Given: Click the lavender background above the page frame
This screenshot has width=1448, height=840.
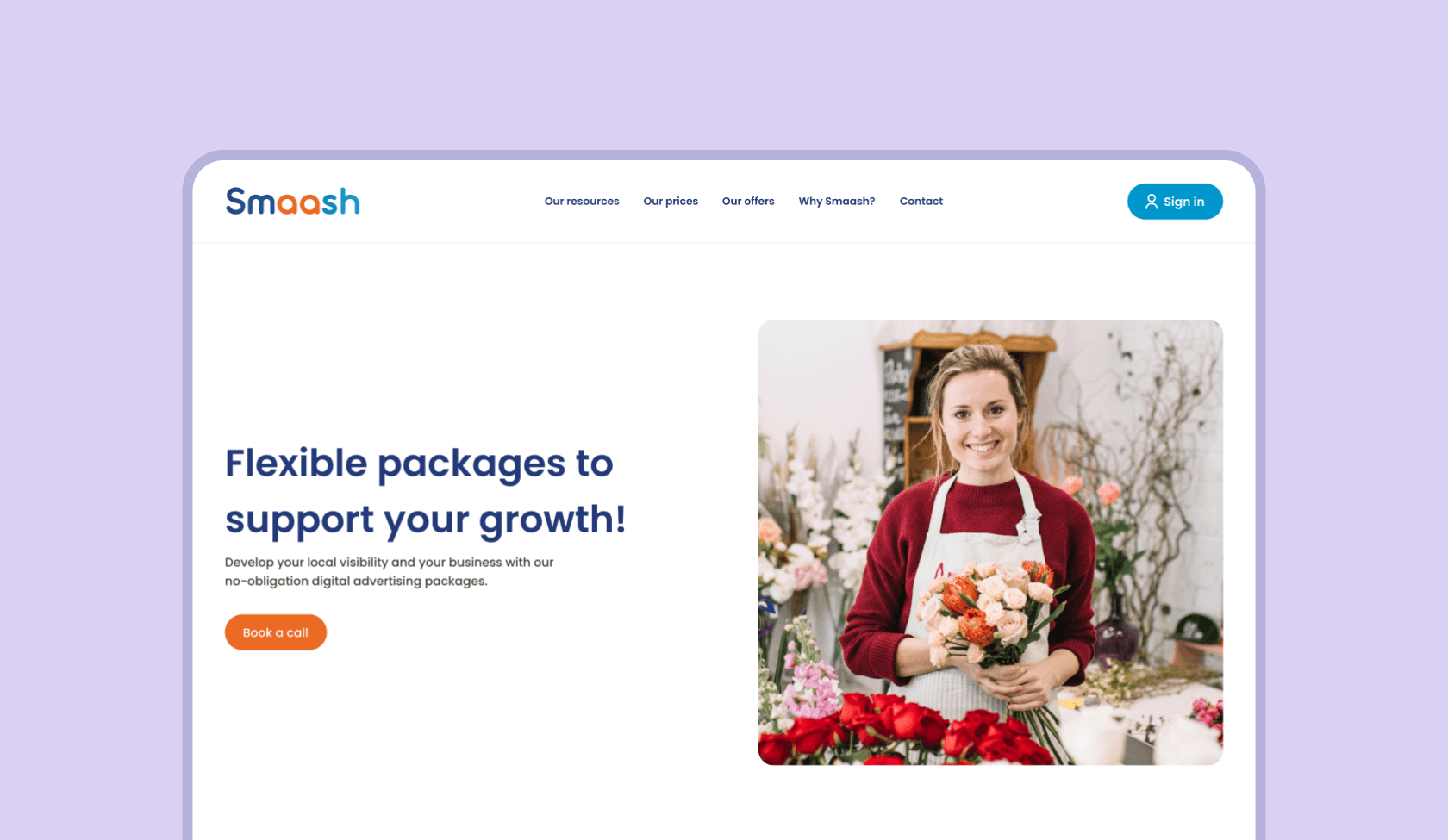Looking at the screenshot, I should (724, 73).
